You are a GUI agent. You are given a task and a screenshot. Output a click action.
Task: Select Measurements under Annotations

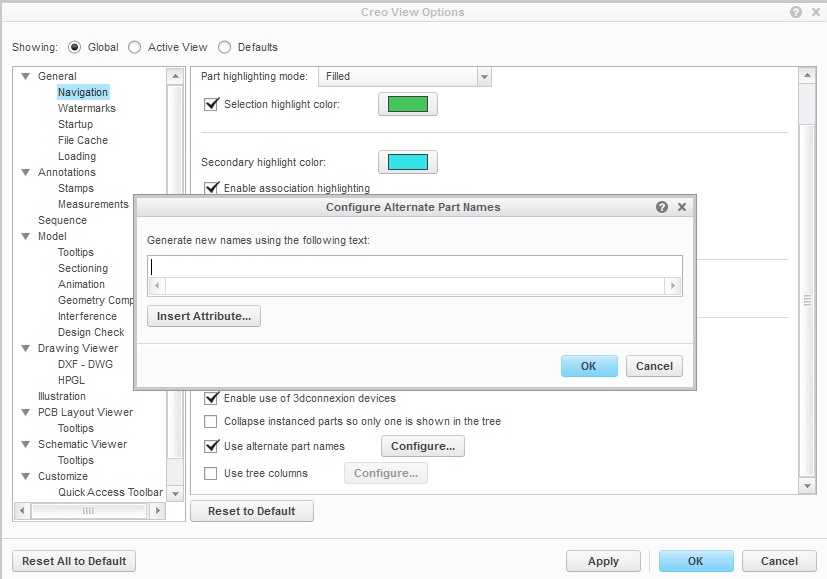tap(93, 204)
